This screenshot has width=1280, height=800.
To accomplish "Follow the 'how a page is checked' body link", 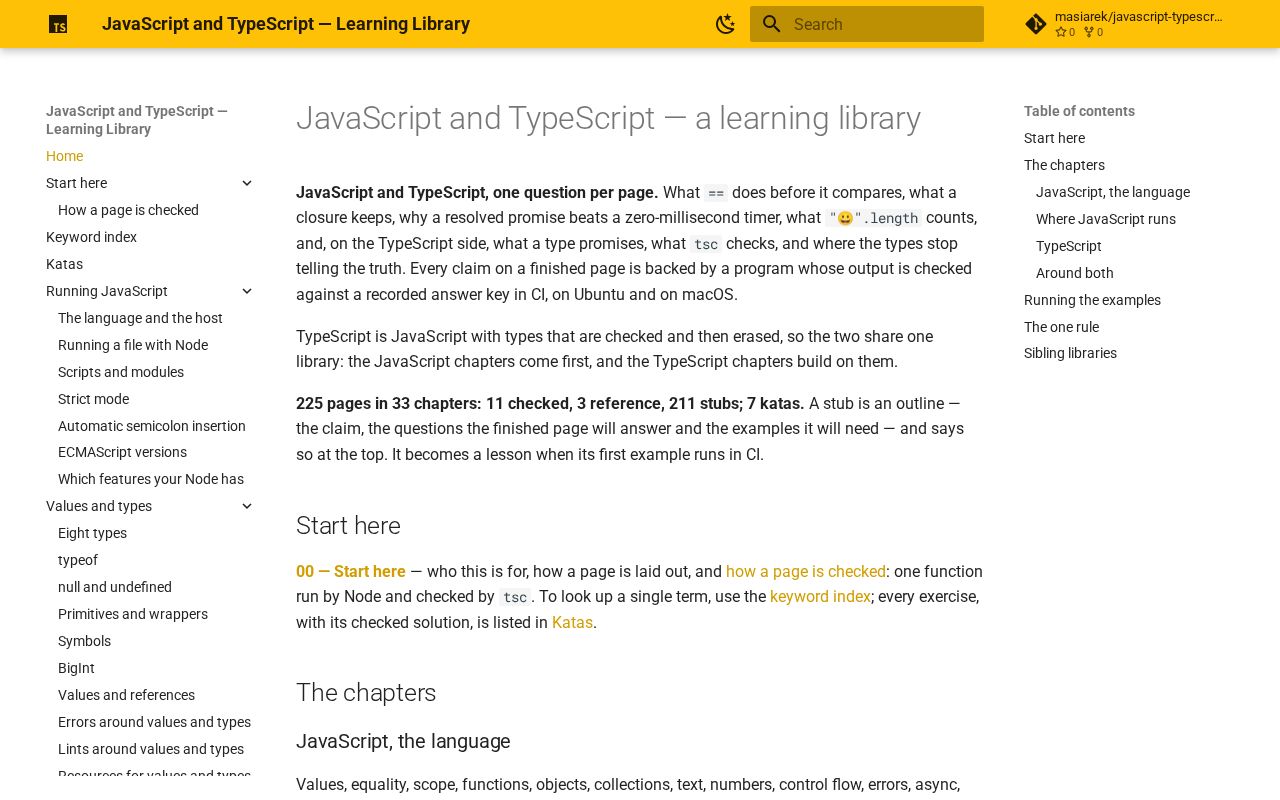I will point(806,572).
